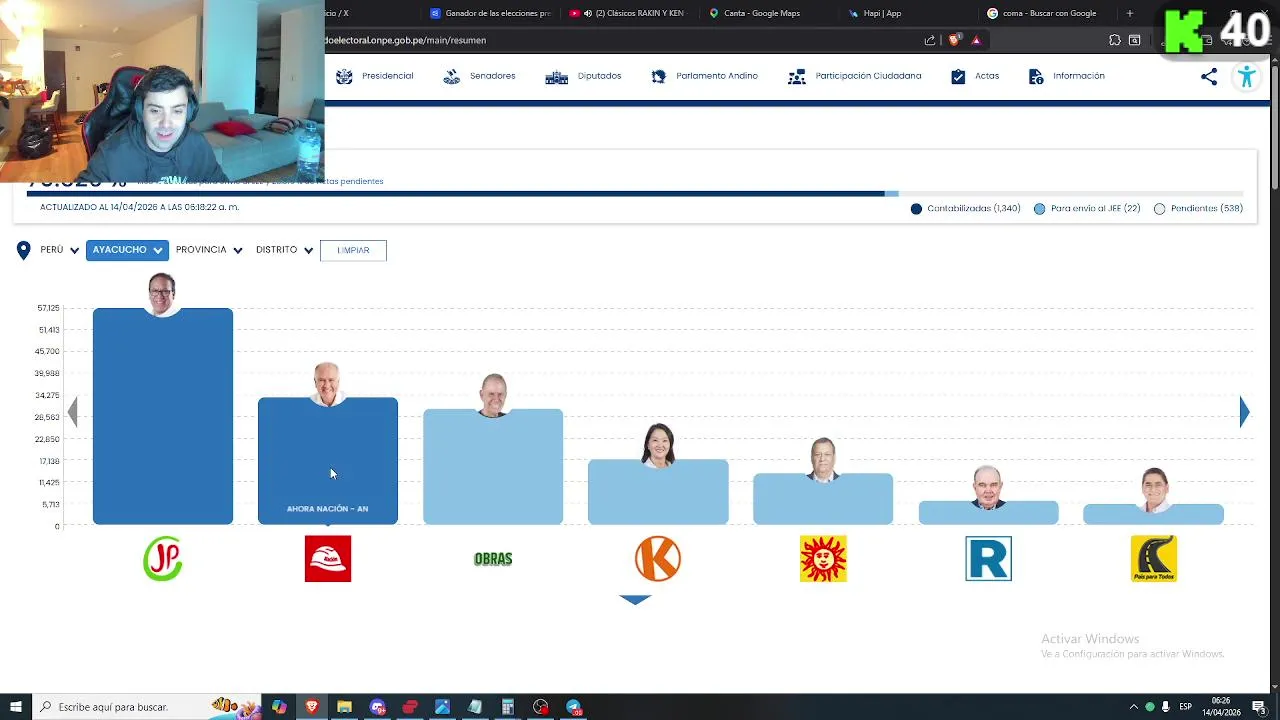Click the AHORA NACIÓN - AN bar
Viewport: 1280px width, 720px height.
pyautogui.click(x=328, y=461)
